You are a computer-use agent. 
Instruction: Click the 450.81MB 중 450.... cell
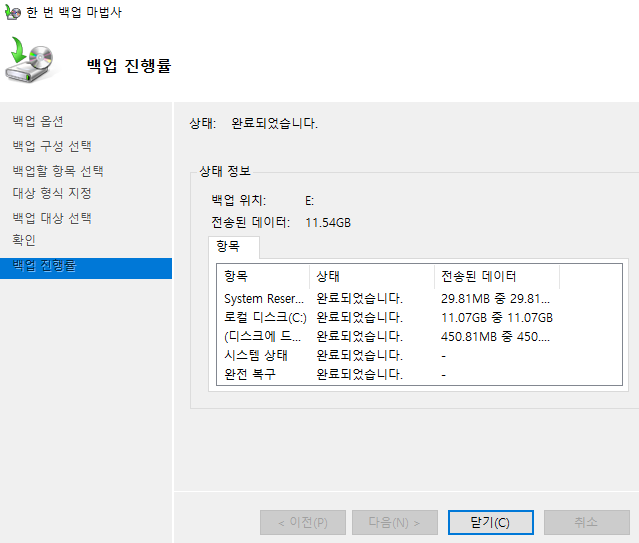point(495,336)
